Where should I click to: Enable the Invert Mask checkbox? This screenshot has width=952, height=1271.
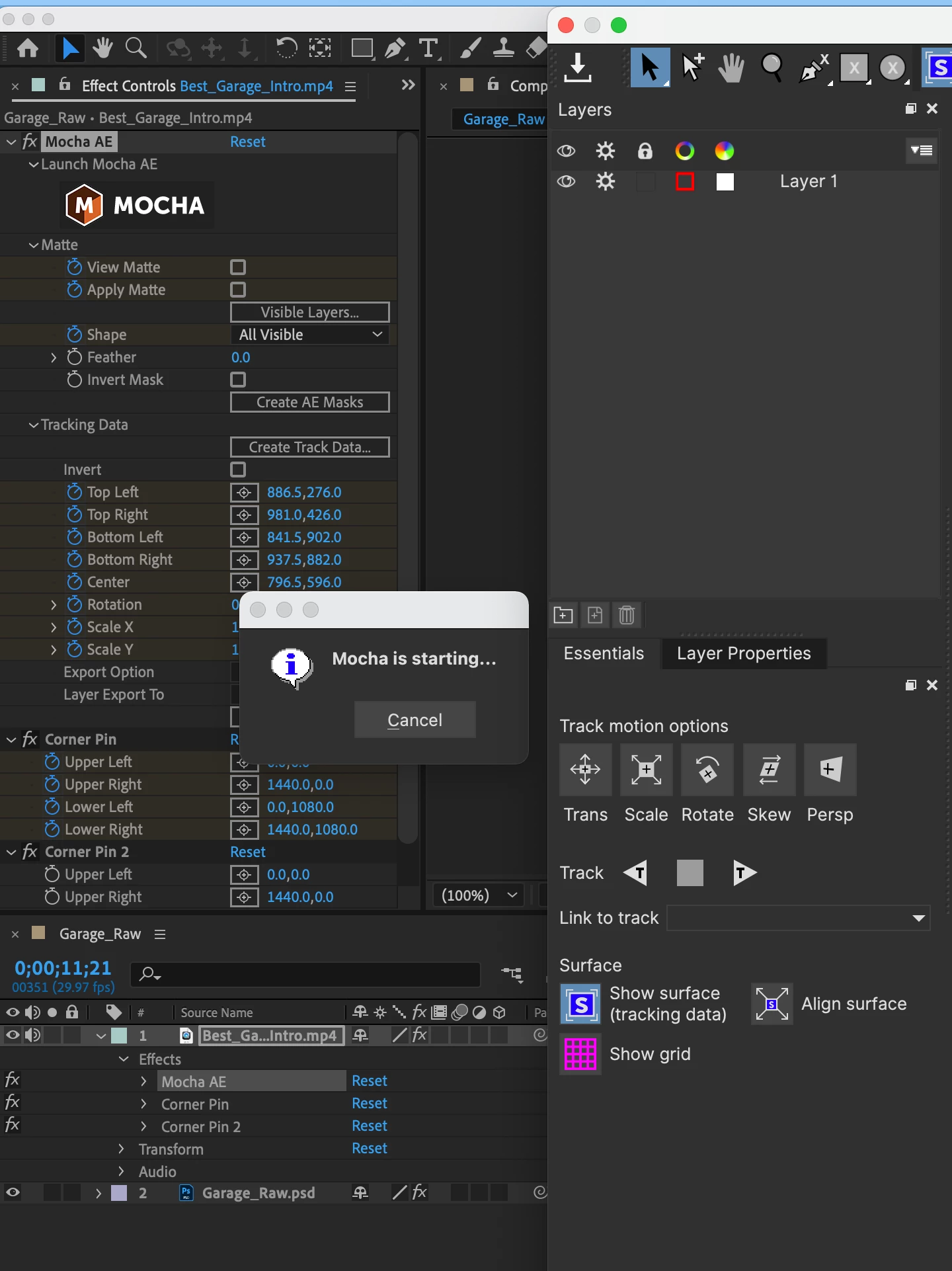tap(238, 380)
